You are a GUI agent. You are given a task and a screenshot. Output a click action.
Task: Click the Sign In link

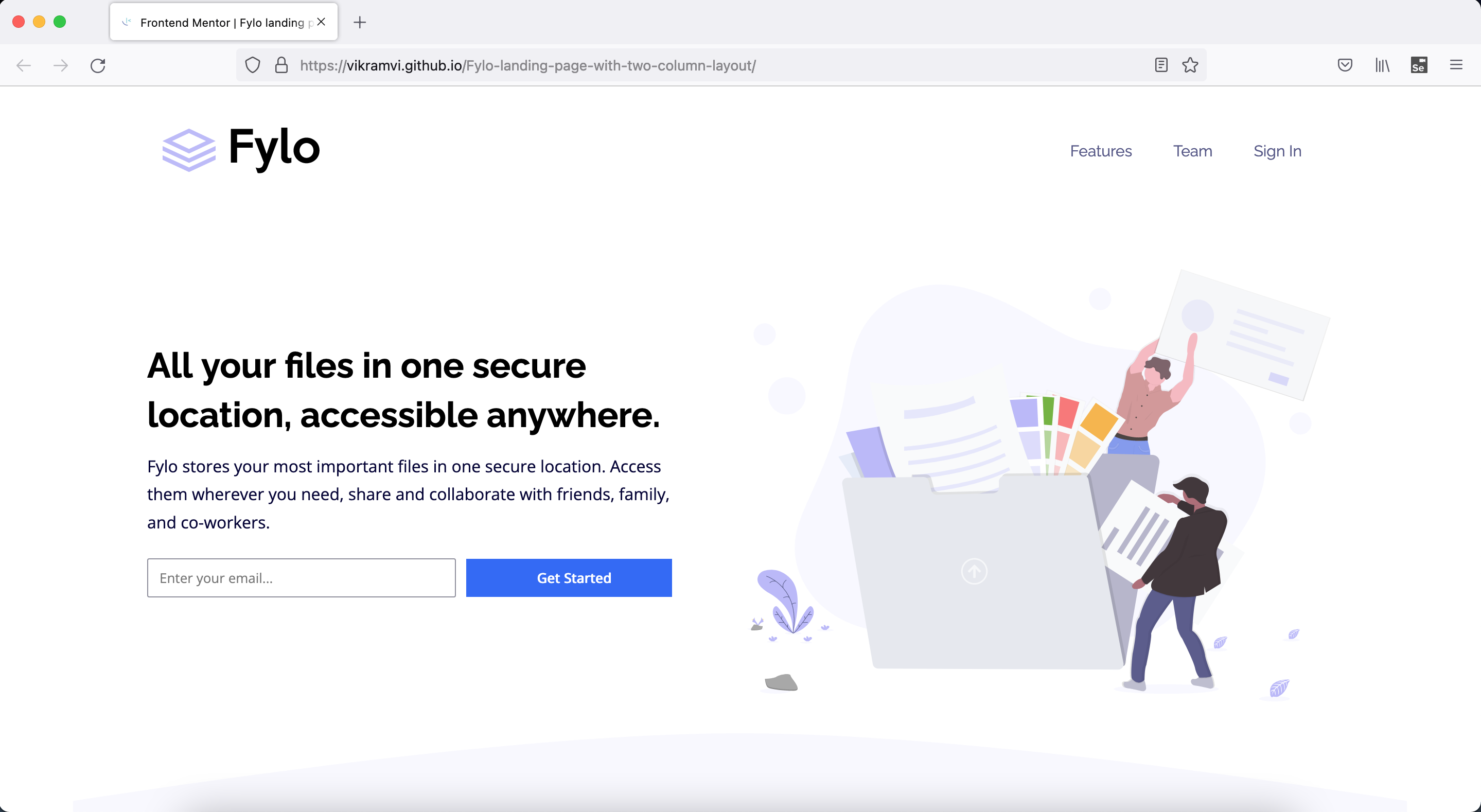click(1277, 151)
